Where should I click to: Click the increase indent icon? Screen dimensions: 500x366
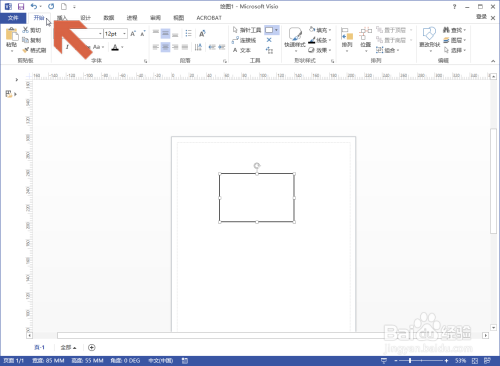pyautogui.click(x=222, y=47)
